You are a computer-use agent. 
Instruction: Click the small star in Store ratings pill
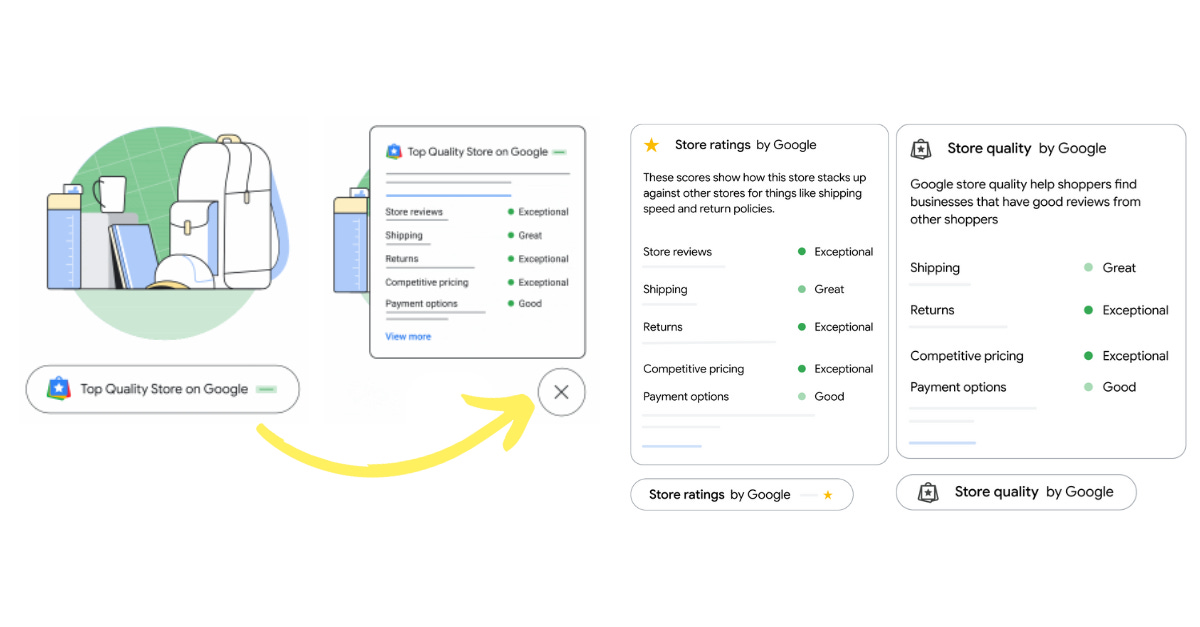pos(827,495)
